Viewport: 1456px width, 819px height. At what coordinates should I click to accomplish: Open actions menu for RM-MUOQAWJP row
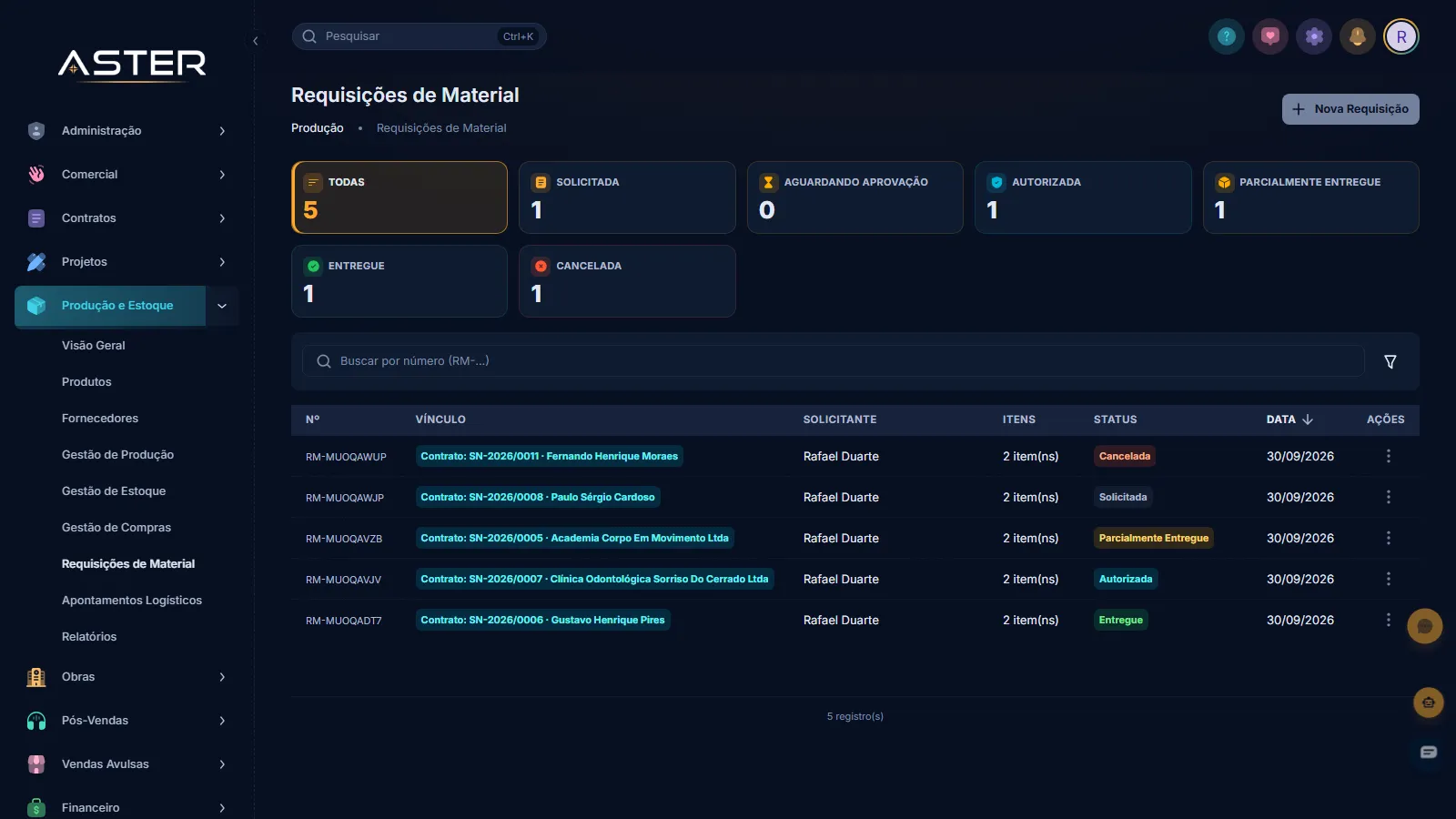[x=1389, y=497]
